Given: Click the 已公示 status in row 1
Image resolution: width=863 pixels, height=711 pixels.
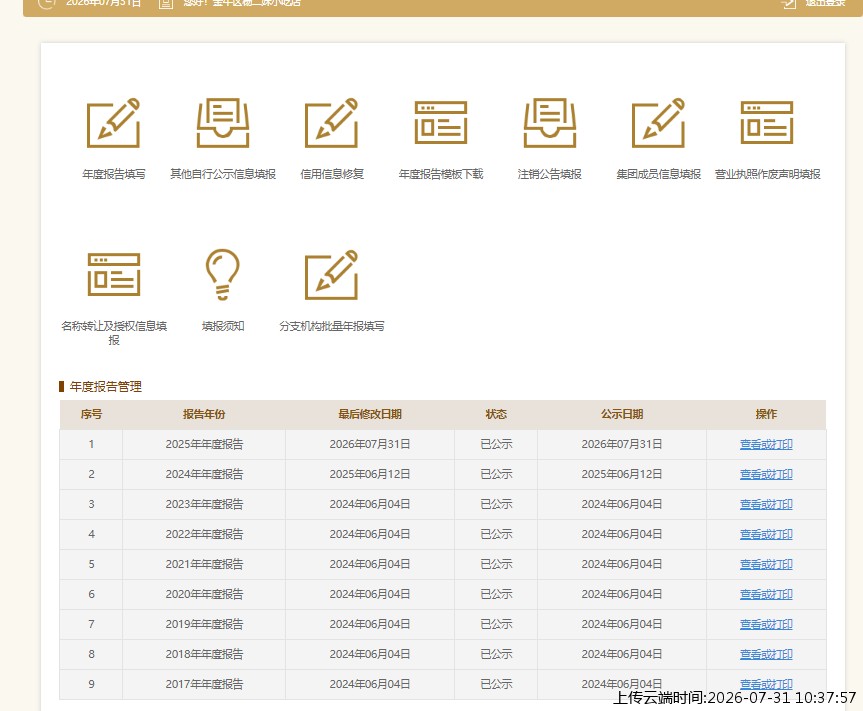Looking at the screenshot, I should click(496, 444).
